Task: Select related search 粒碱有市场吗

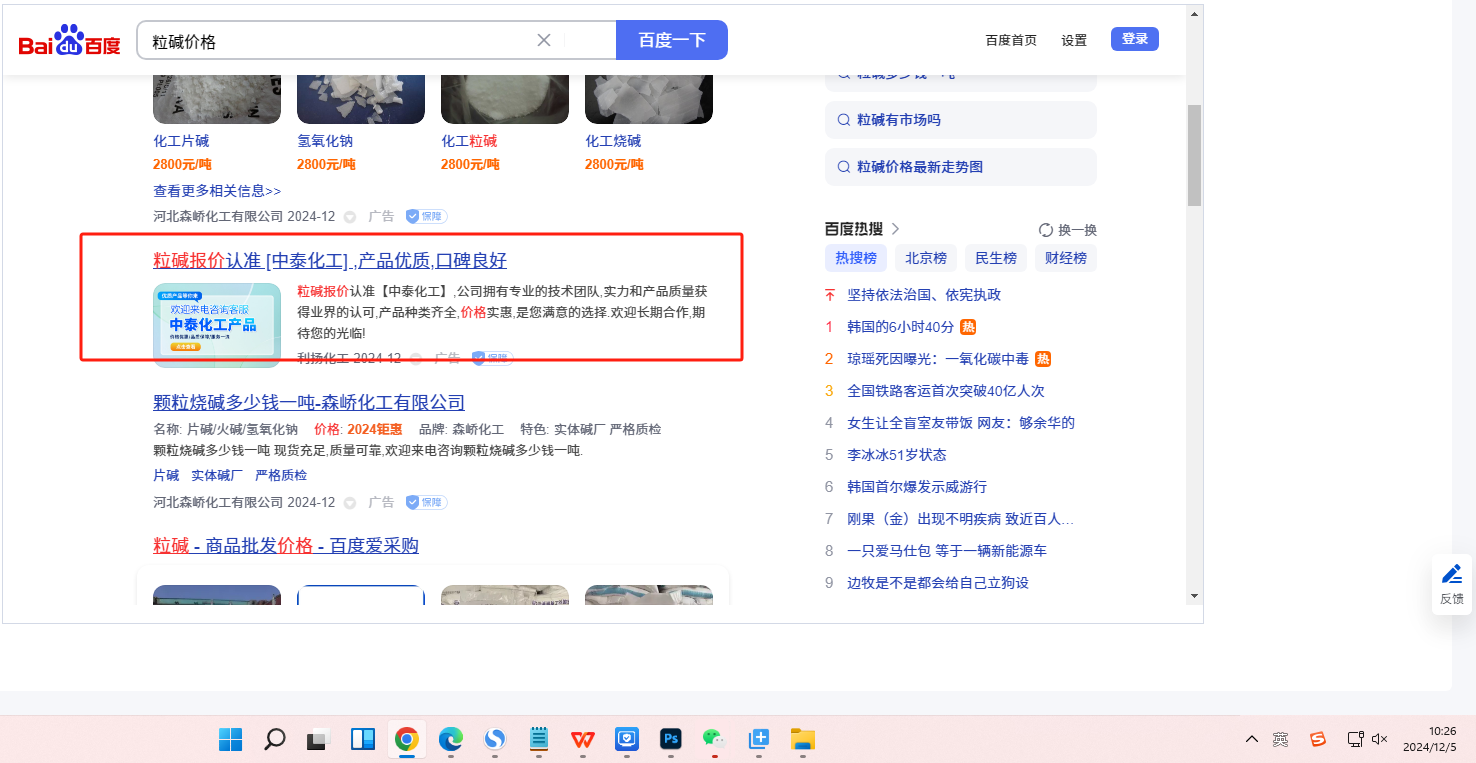Action: 960,120
